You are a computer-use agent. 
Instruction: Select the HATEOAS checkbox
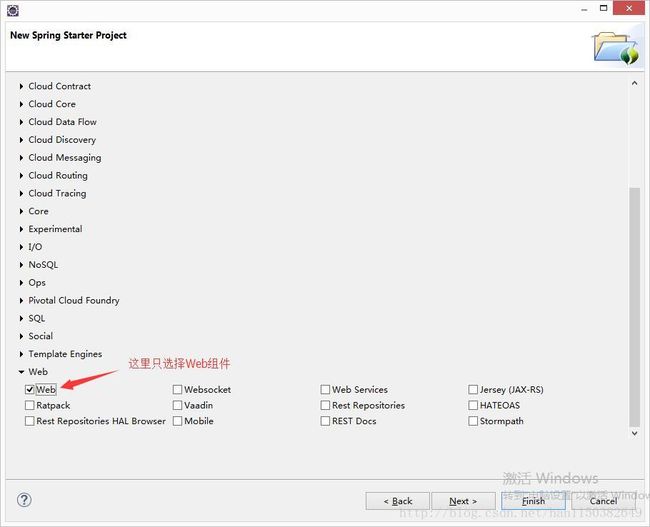point(473,405)
